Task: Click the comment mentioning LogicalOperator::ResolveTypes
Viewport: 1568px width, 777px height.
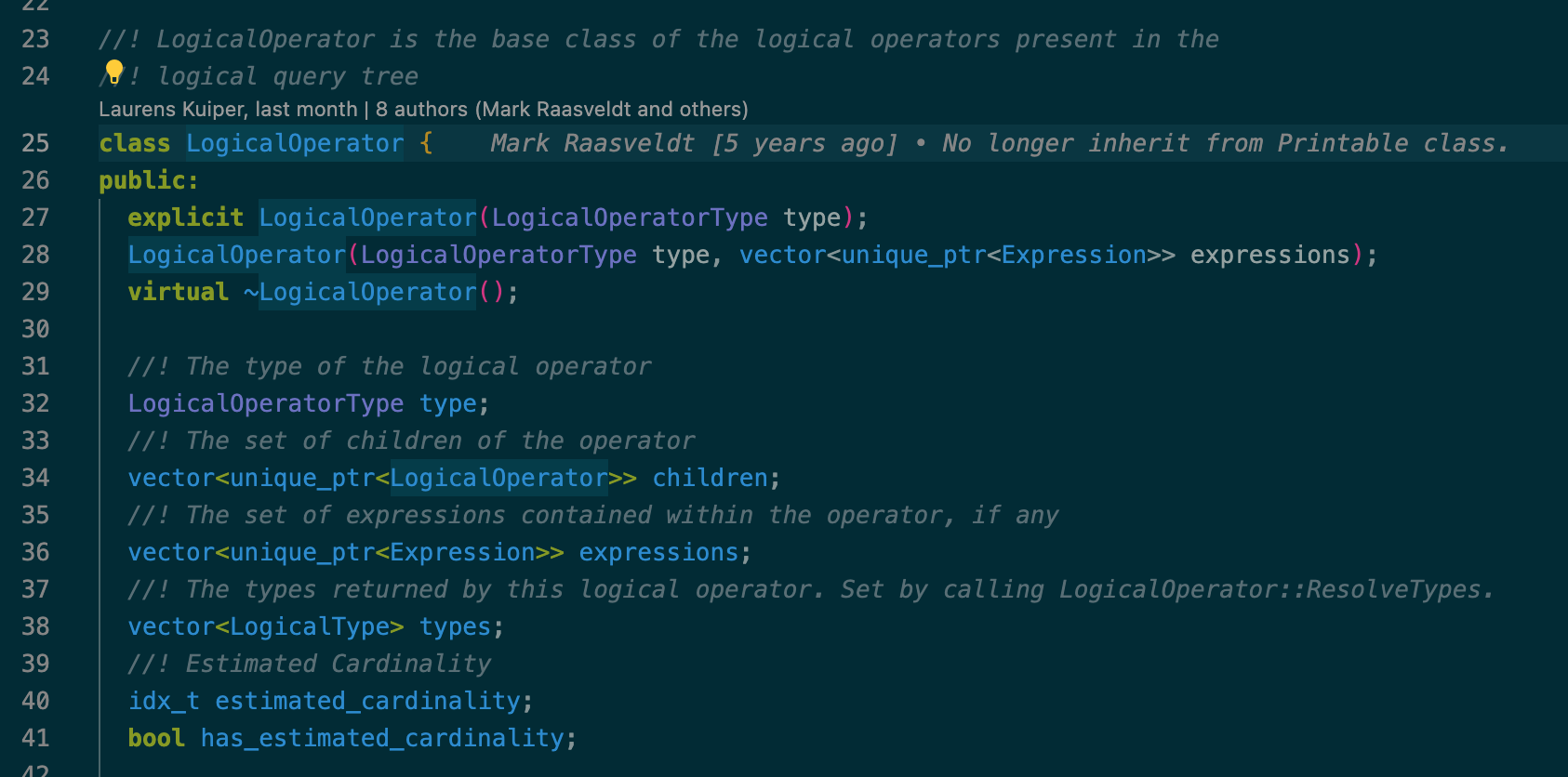Action: 811,589
